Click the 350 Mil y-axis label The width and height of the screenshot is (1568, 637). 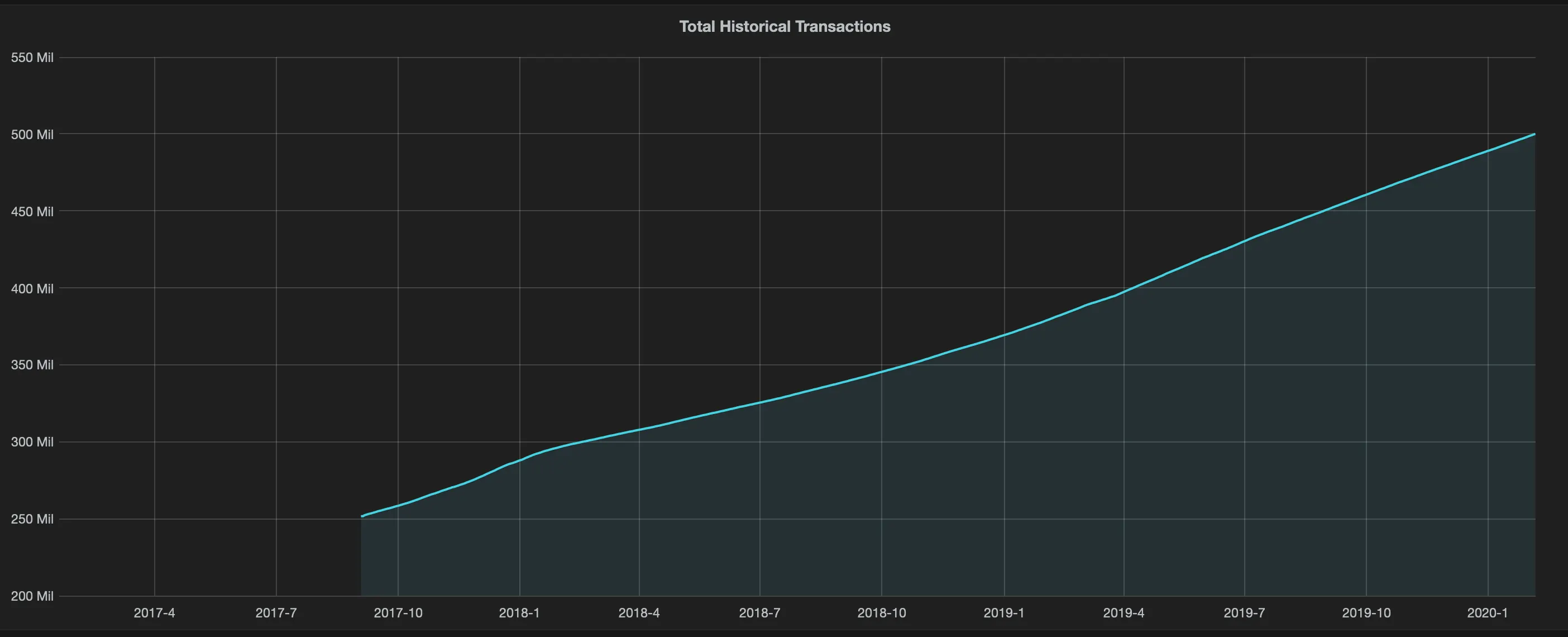(x=34, y=365)
